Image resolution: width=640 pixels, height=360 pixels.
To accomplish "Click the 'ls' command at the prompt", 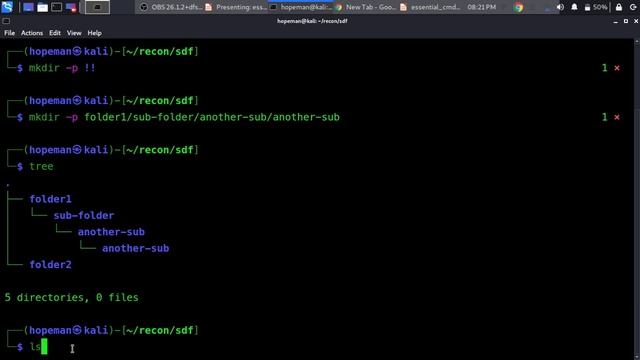I will (35, 347).
